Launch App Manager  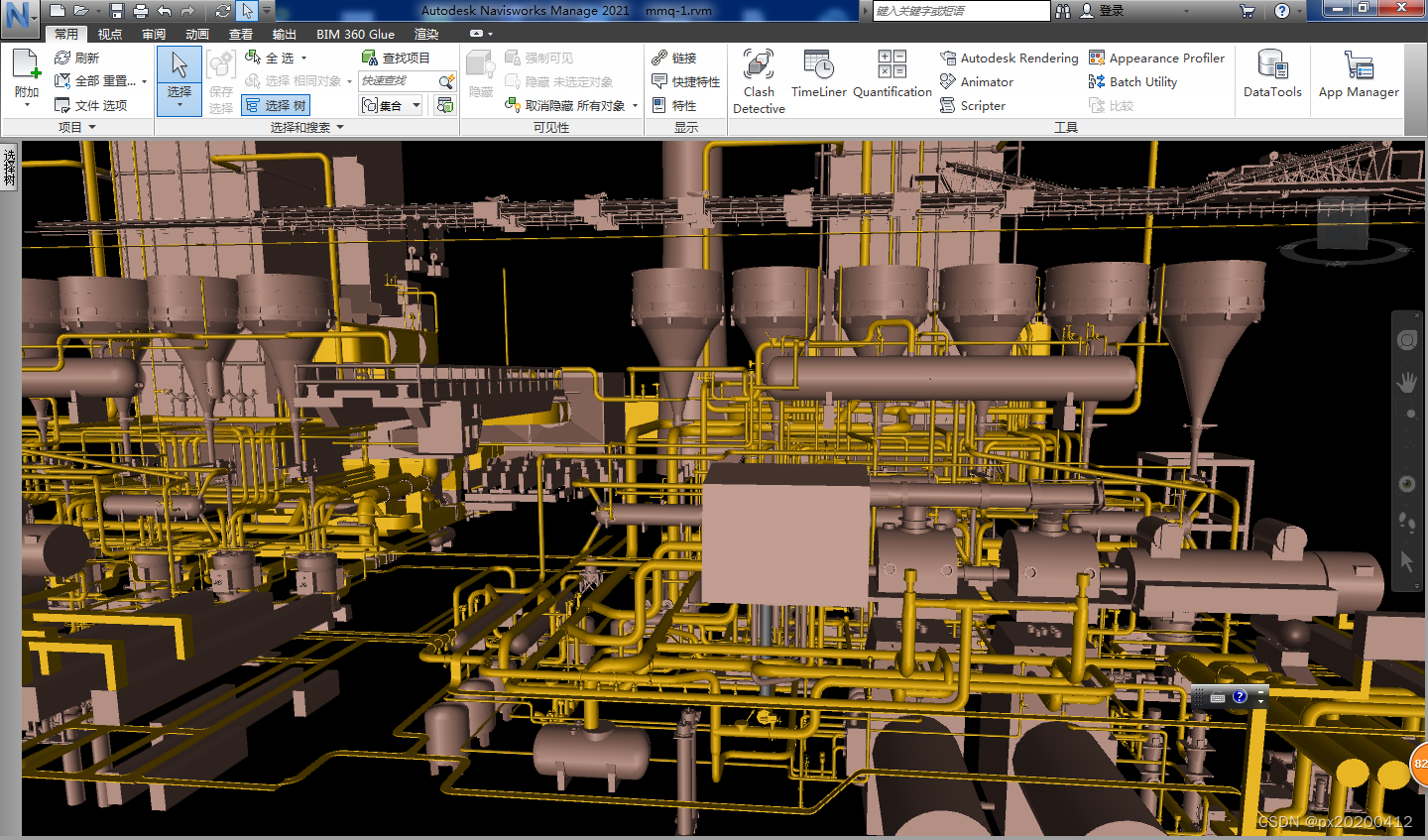pyautogui.click(x=1359, y=74)
